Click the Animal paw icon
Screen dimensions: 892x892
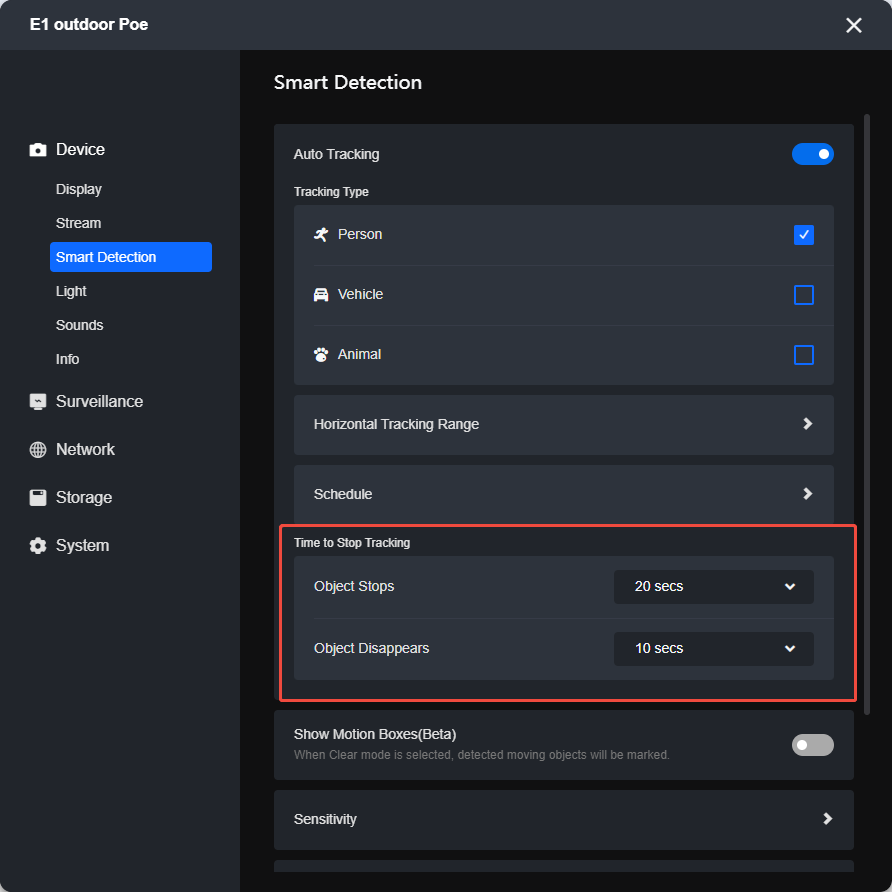(x=321, y=354)
